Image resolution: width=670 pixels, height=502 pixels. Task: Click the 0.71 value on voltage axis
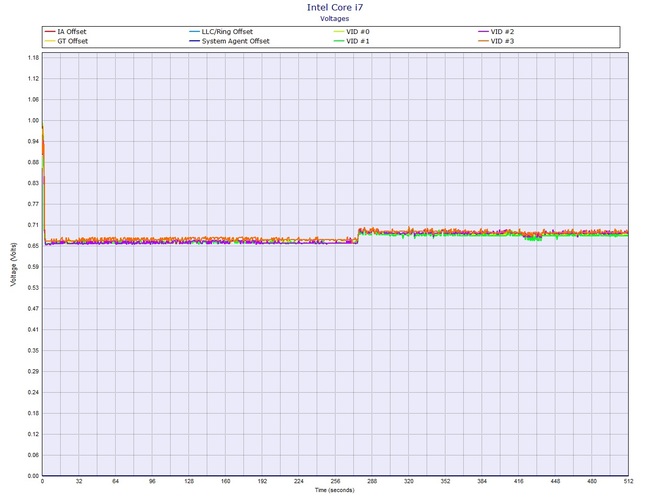[33, 225]
